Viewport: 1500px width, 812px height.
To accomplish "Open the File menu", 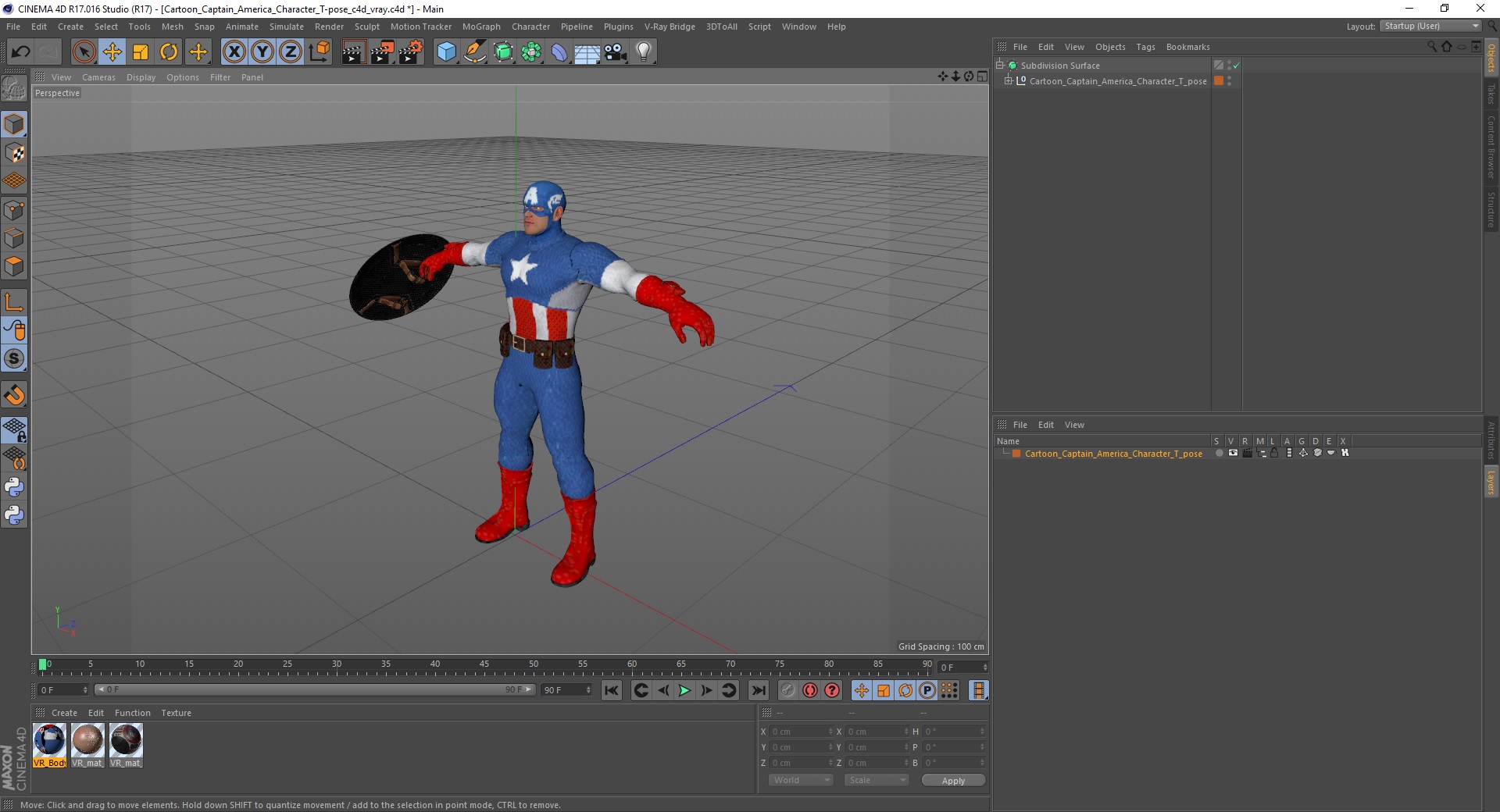I will [13, 27].
